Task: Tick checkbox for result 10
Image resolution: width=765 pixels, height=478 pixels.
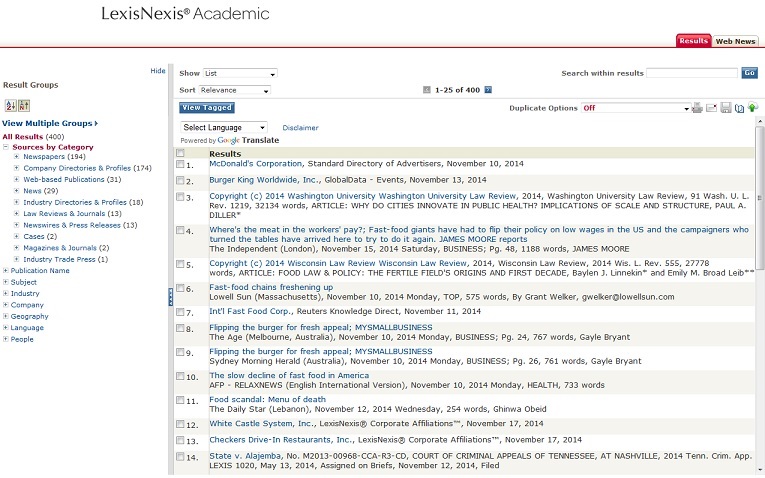Action: tap(180, 376)
